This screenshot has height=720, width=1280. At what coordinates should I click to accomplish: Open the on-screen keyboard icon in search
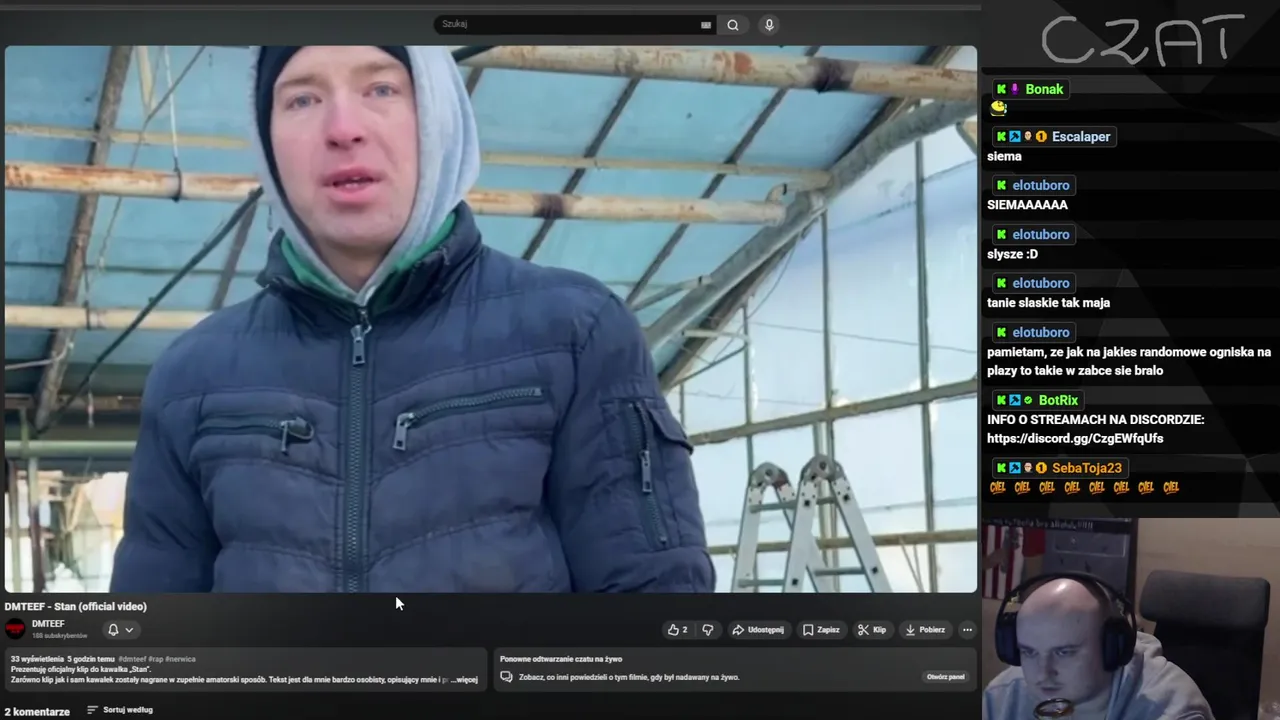[706, 25]
